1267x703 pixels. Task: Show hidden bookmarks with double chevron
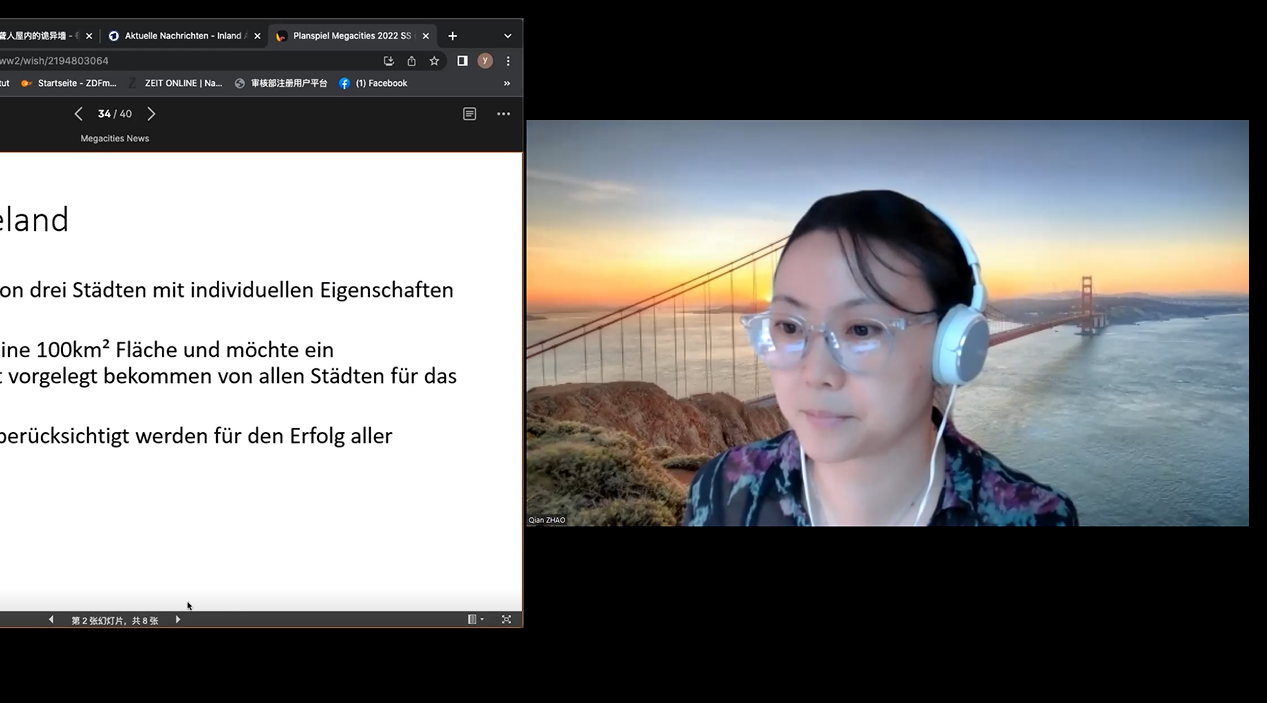pos(507,84)
